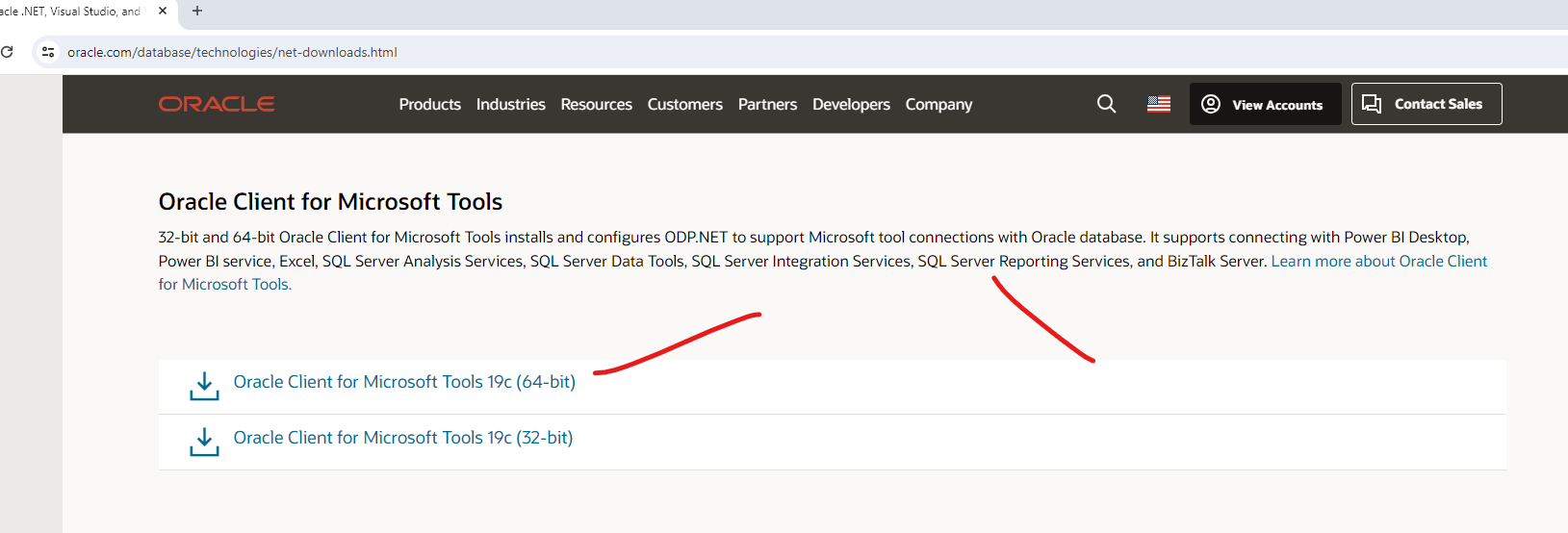
Task: Open the Partners menu
Action: tap(767, 104)
